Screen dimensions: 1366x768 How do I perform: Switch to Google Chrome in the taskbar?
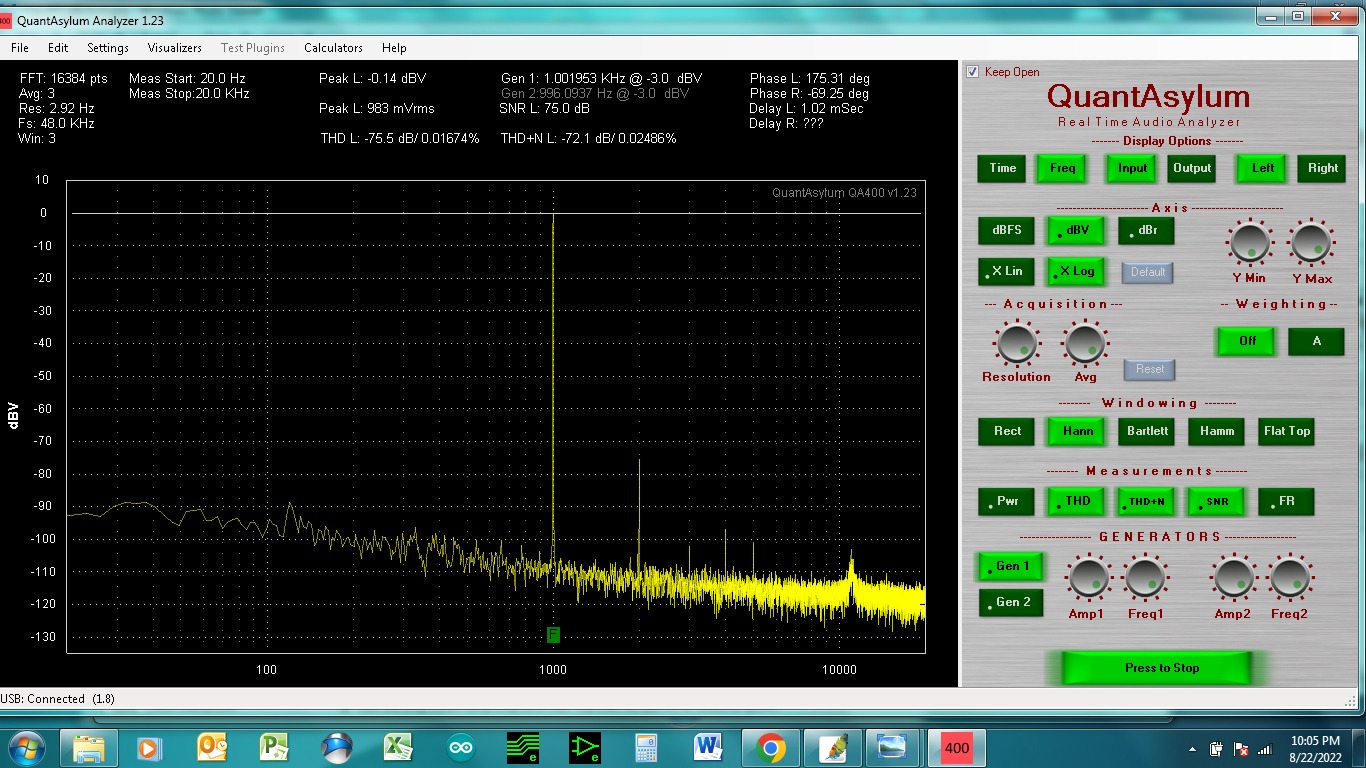point(770,748)
